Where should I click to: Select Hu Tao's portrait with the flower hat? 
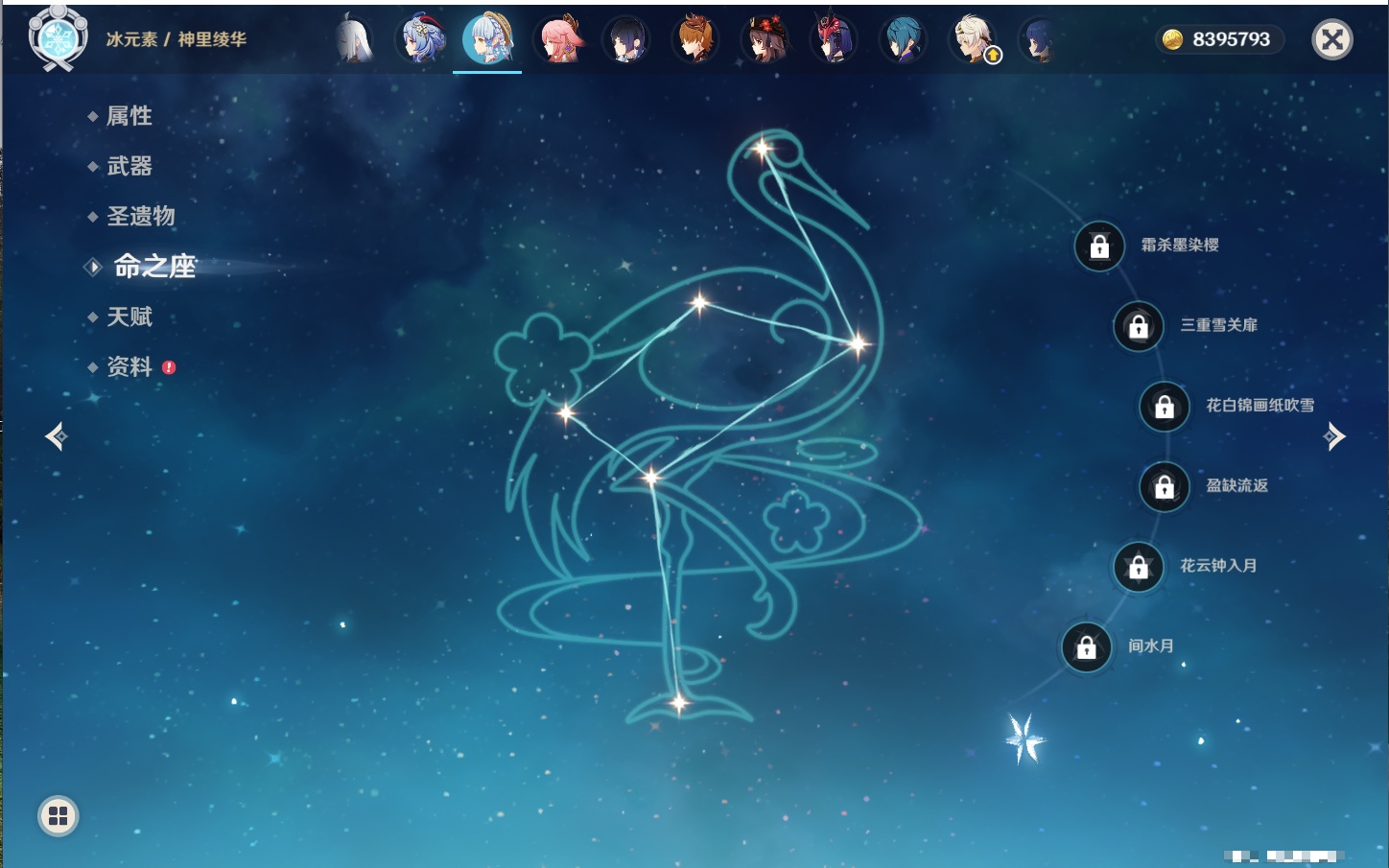765,40
